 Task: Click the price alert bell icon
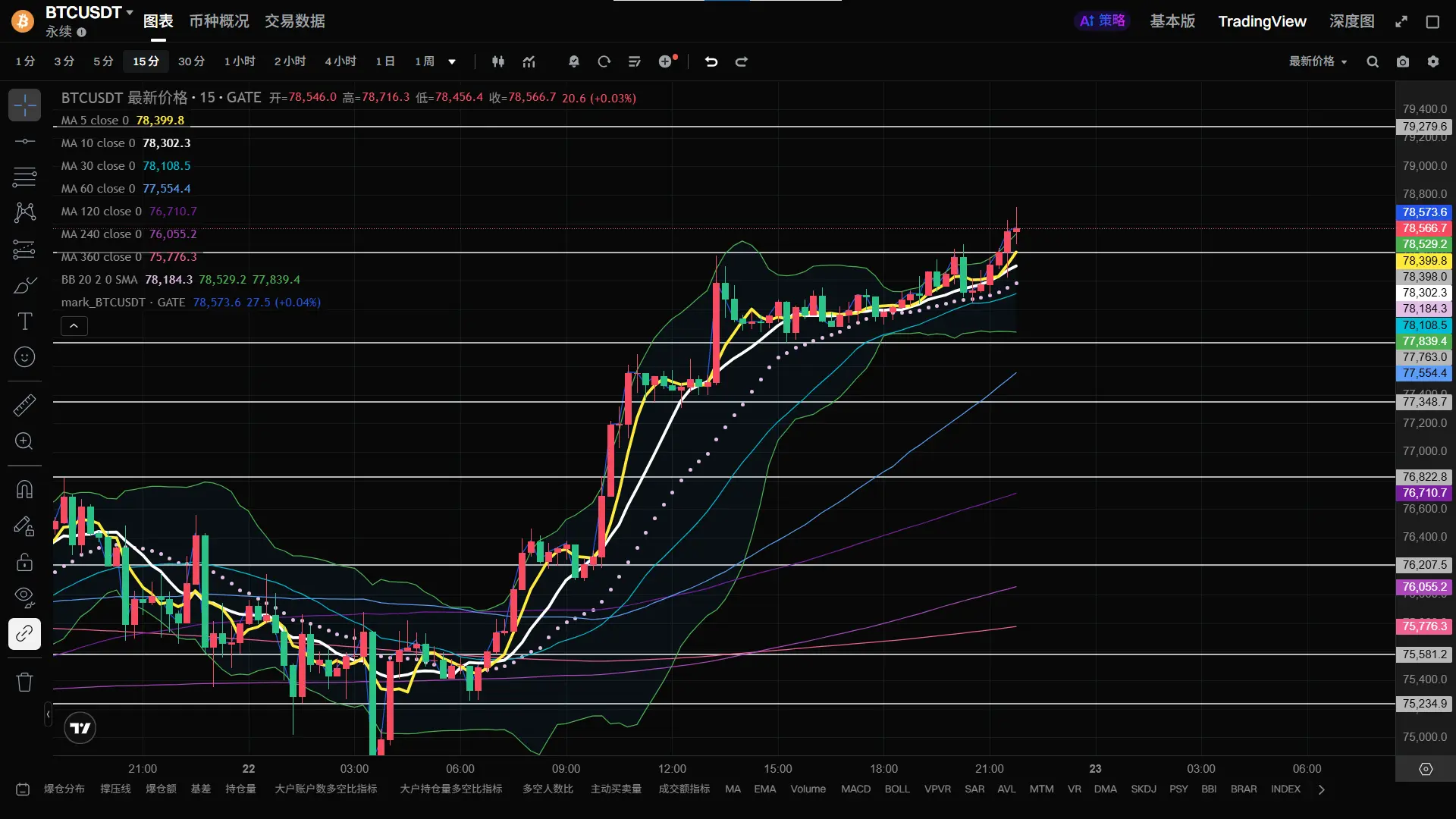(x=574, y=61)
